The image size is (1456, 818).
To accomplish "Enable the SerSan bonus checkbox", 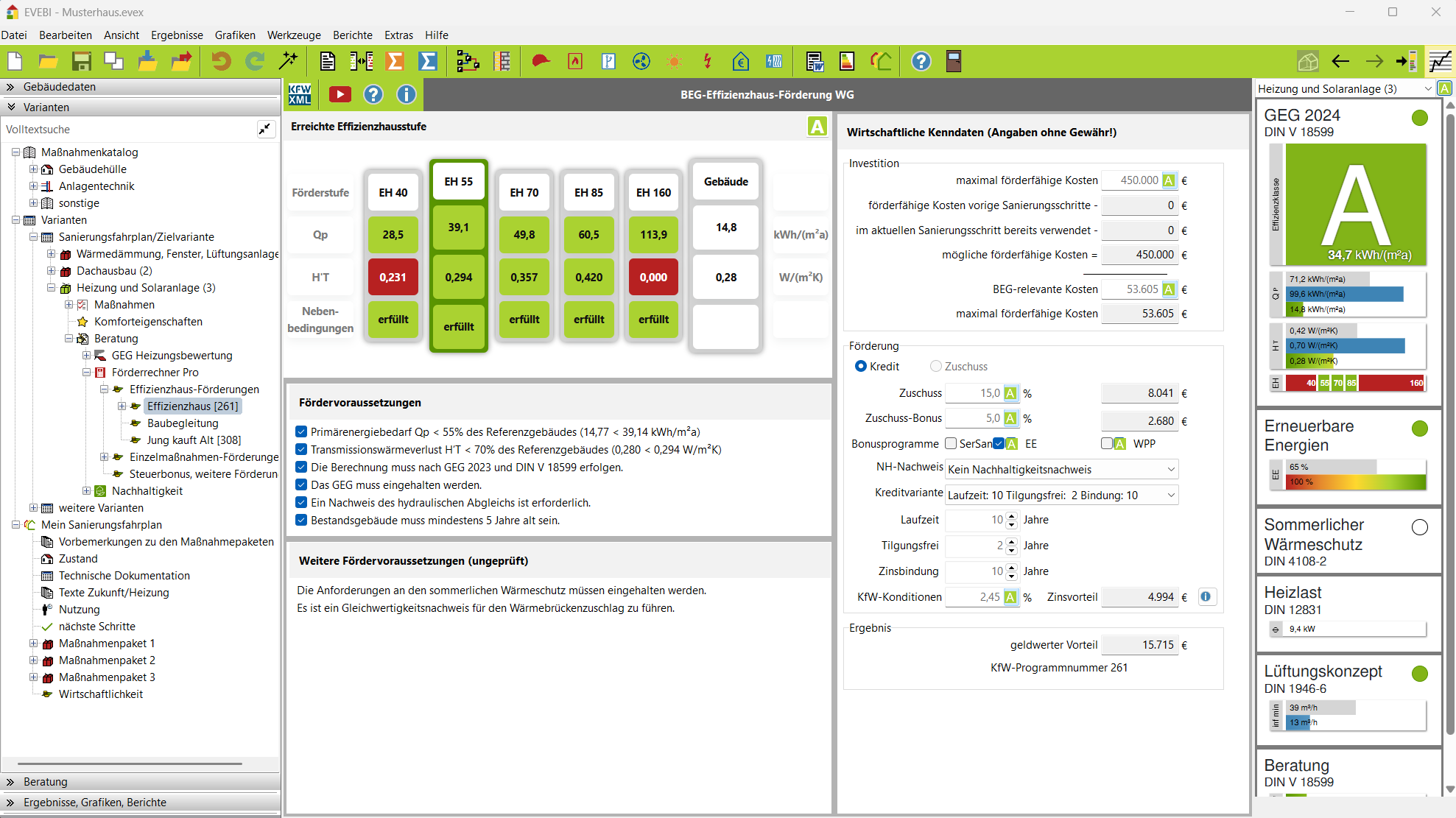I will pyautogui.click(x=951, y=444).
